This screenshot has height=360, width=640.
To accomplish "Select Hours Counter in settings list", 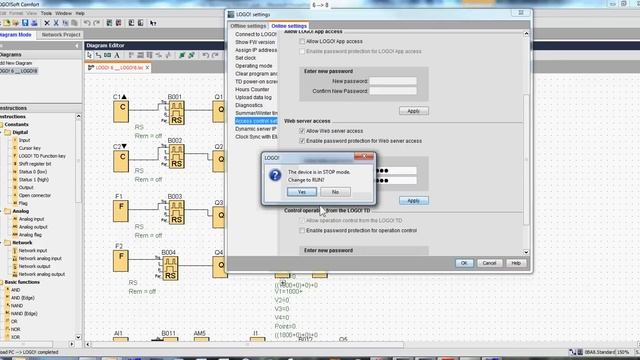I will click(x=252, y=89).
